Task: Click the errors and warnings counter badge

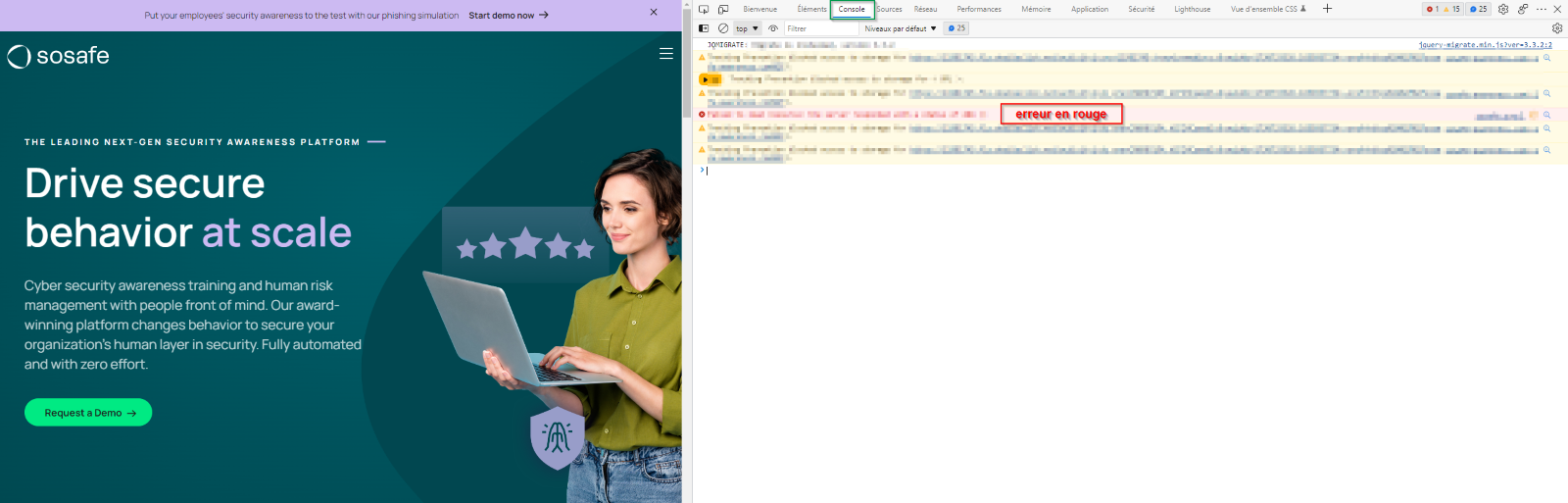Action: click(1443, 9)
